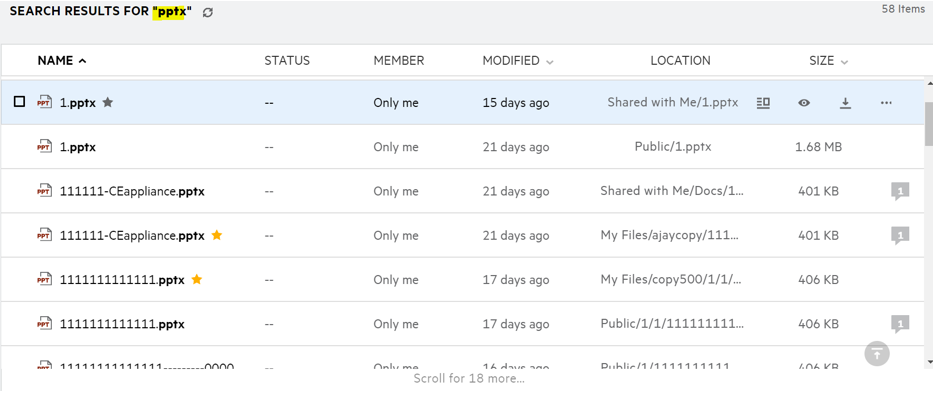The width and height of the screenshot is (937, 394).
Task: Select checkbox for the first 1.pptx row
Action: [19, 102]
